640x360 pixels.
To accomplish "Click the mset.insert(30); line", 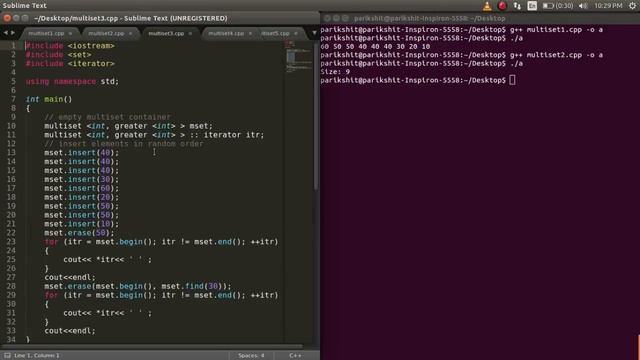I will [82, 179].
